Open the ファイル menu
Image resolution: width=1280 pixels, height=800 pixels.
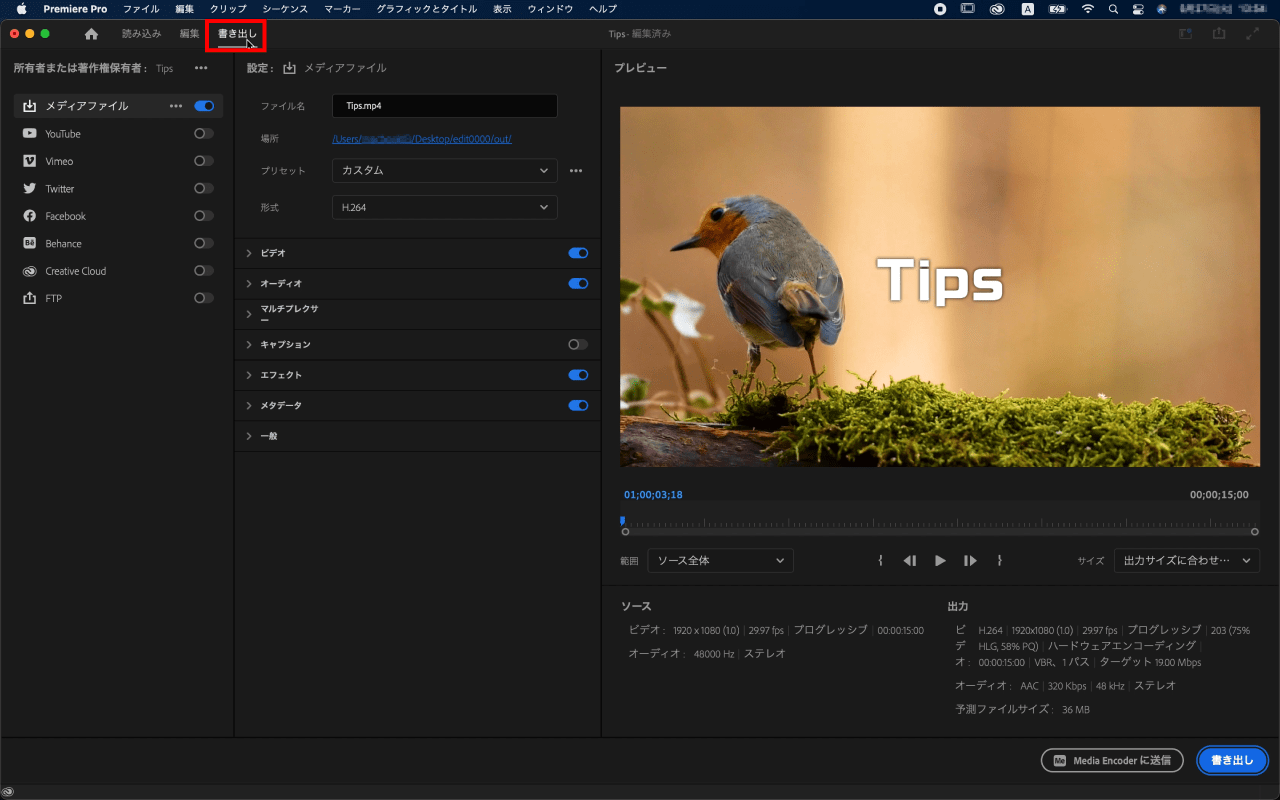coord(141,9)
